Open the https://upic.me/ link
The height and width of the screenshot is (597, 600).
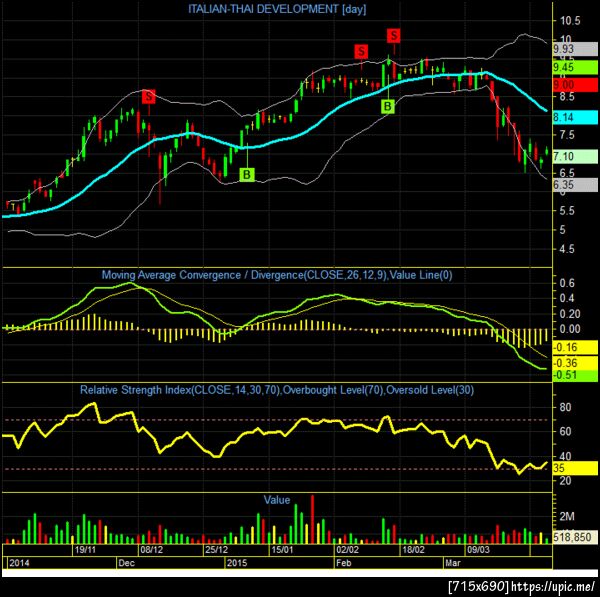point(553,586)
